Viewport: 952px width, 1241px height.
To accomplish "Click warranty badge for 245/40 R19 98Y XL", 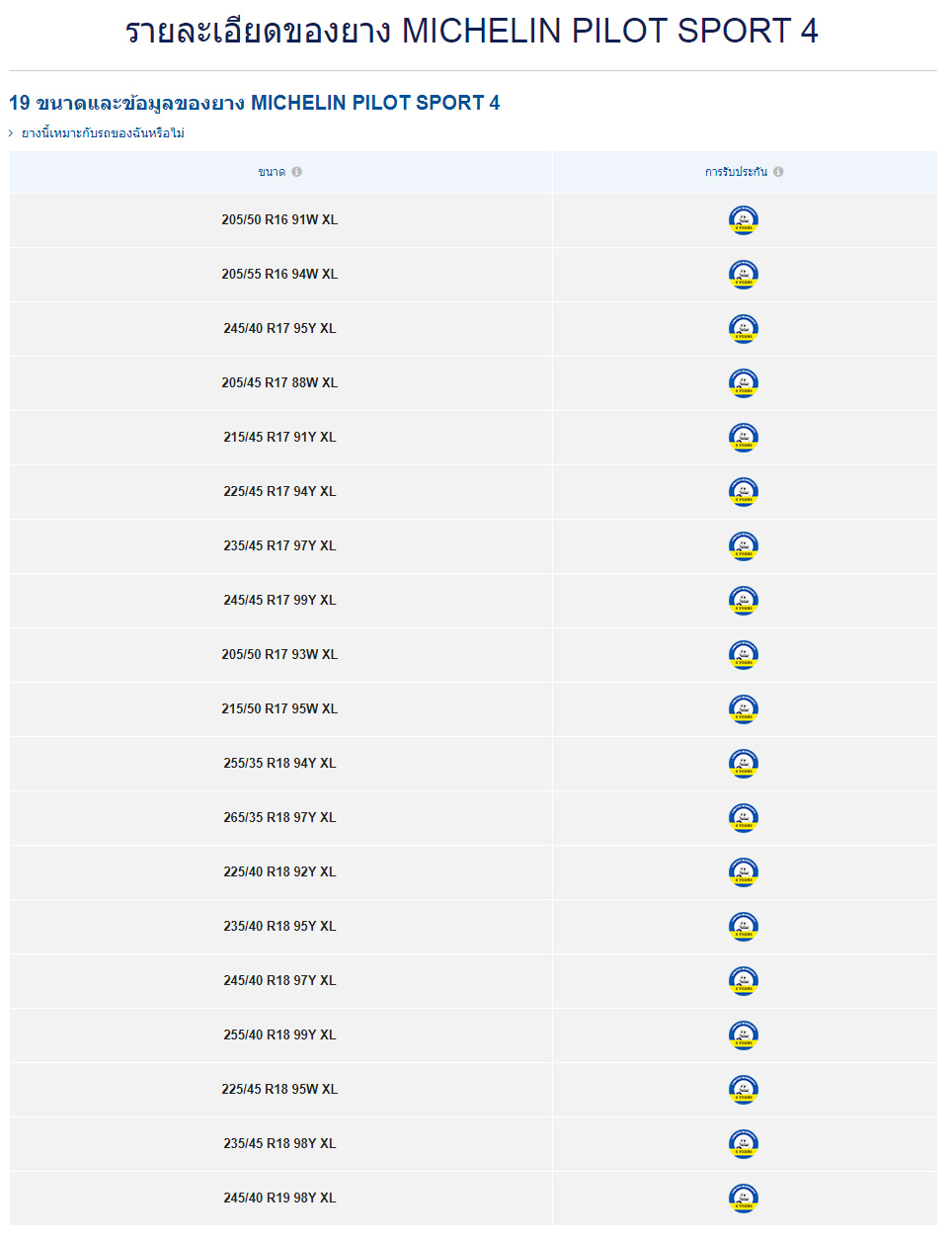I will click(744, 1199).
